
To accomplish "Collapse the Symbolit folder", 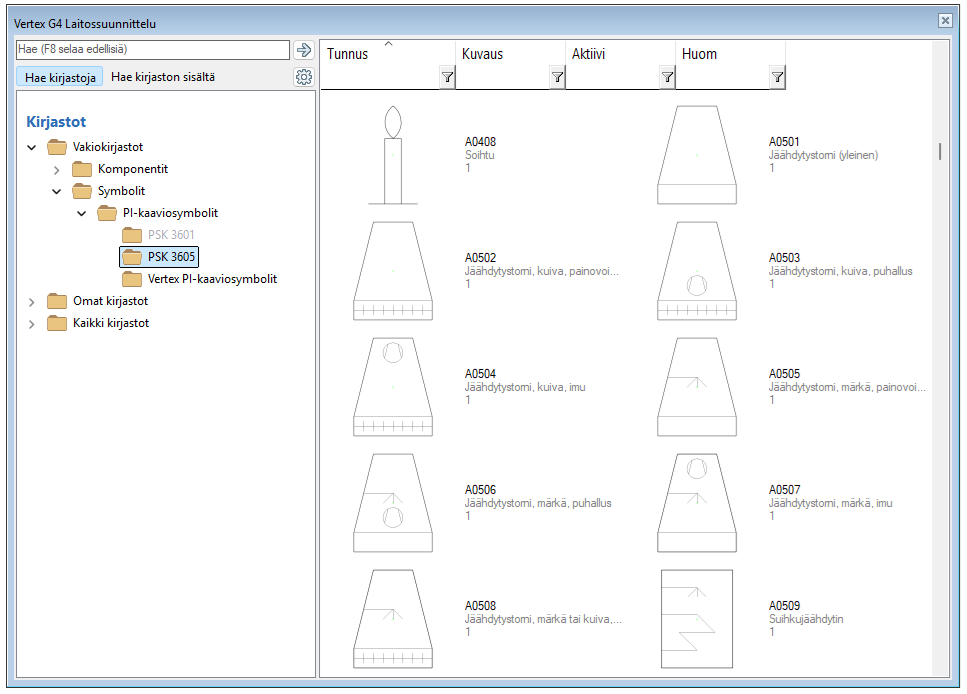I will pyautogui.click(x=56, y=191).
